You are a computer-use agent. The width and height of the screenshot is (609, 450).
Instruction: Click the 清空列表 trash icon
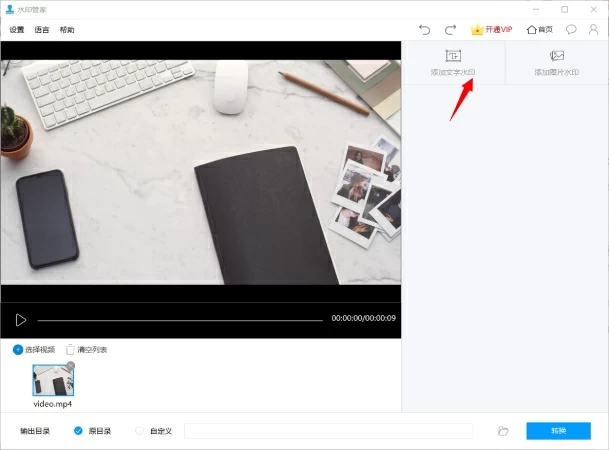(70, 350)
